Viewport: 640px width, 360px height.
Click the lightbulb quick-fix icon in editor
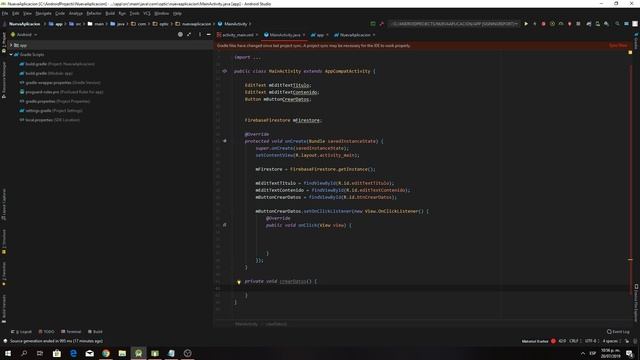tap(239, 282)
